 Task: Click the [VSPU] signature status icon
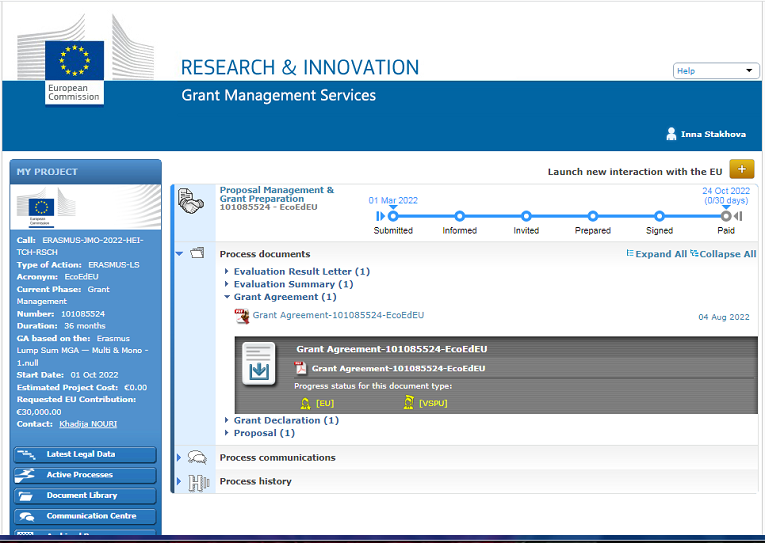pos(409,402)
